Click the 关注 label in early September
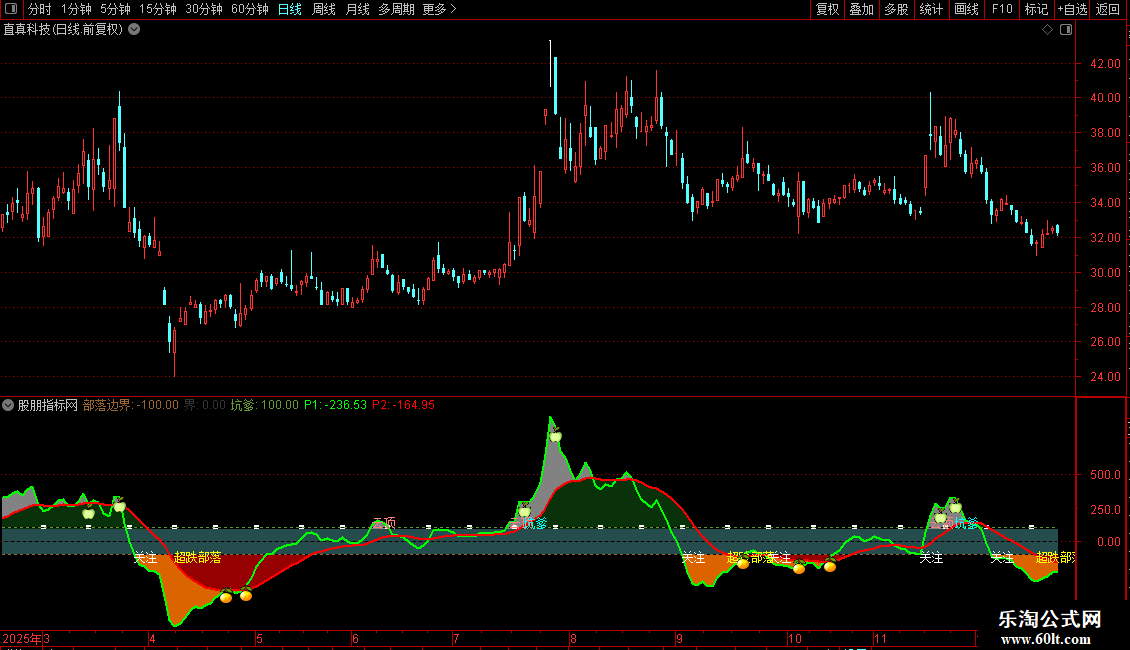Screen dimensions: 1130x650 pyautogui.click(x=693, y=558)
